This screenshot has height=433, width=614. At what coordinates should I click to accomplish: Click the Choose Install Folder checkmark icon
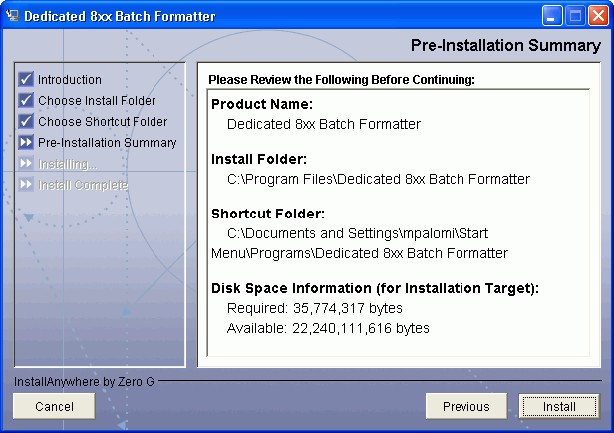coord(26,101)
